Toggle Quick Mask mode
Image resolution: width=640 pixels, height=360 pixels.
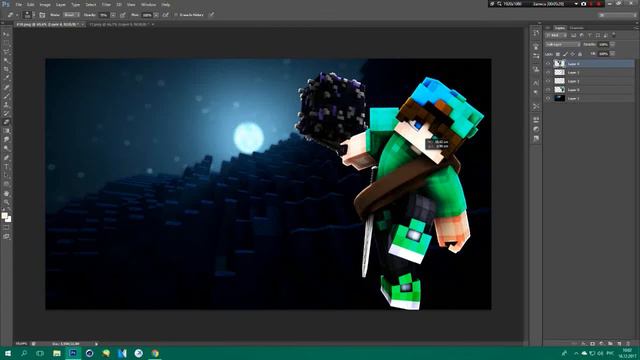pos(7,227)
